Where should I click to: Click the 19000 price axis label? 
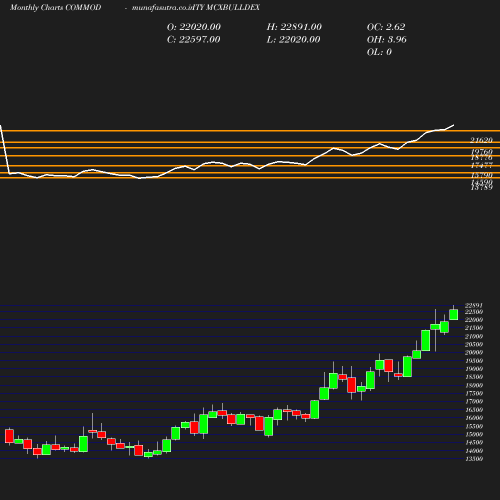[474, 369]
